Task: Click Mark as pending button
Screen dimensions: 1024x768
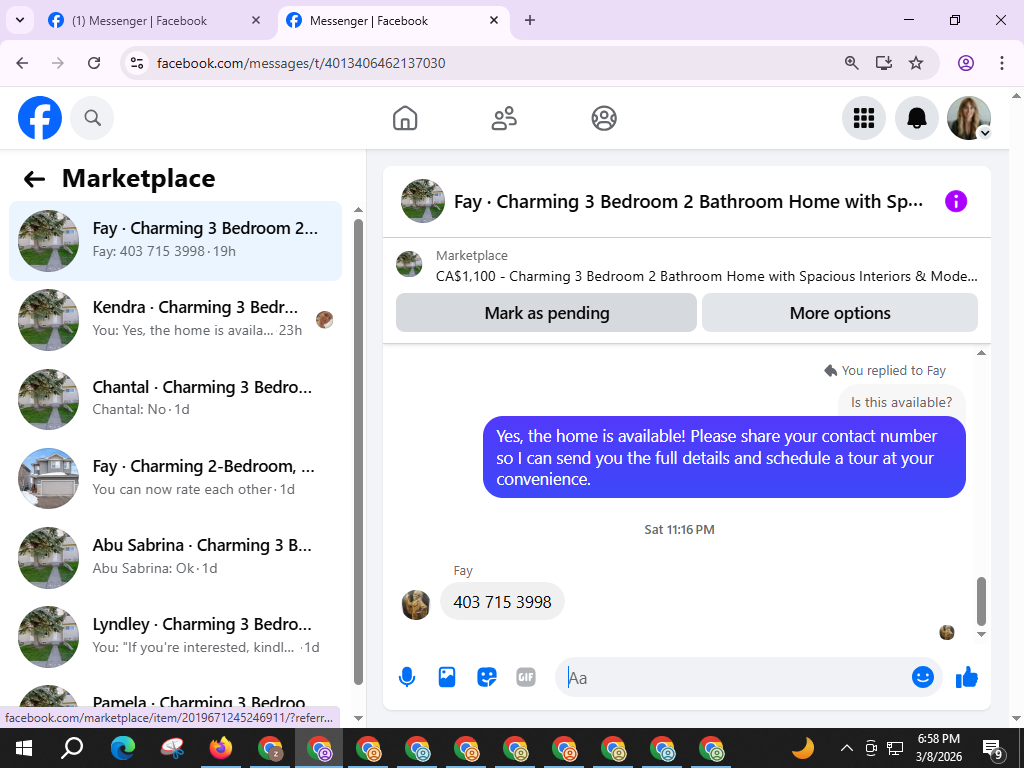Action: (546, 313)
